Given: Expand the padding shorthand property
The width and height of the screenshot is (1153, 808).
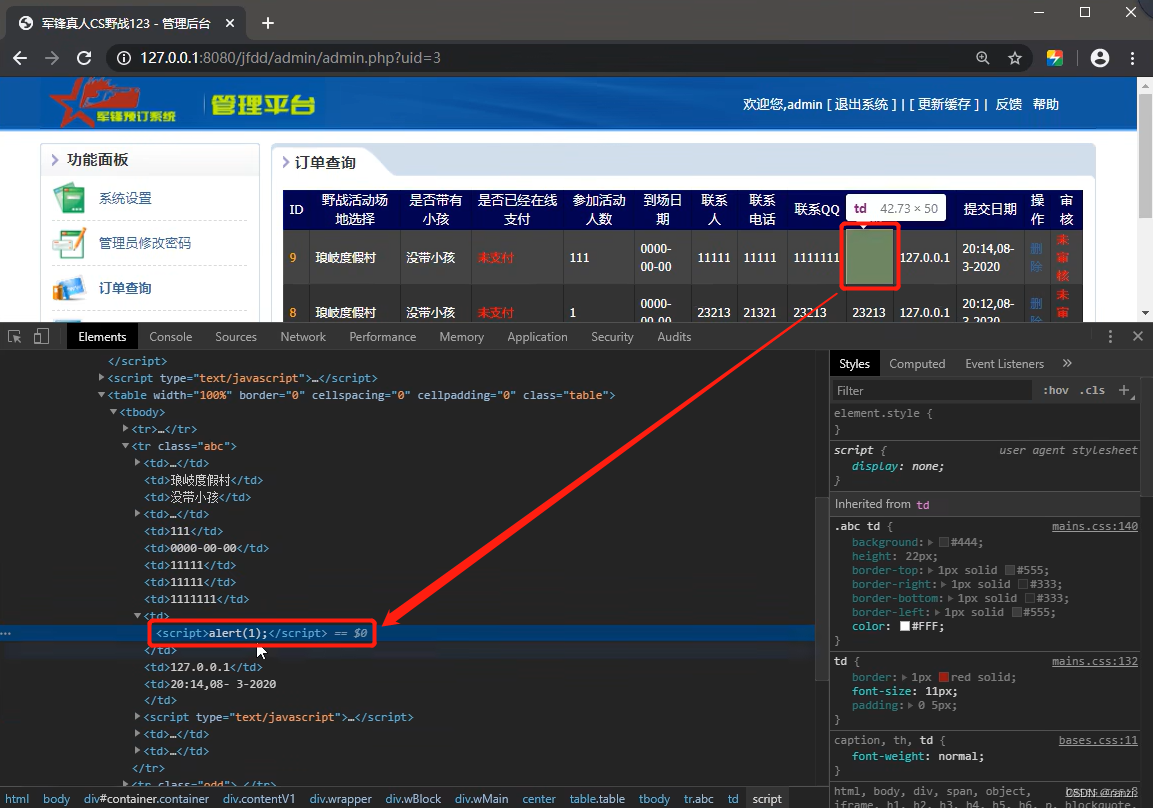Looking at the screenshot, I should (910, 706).
